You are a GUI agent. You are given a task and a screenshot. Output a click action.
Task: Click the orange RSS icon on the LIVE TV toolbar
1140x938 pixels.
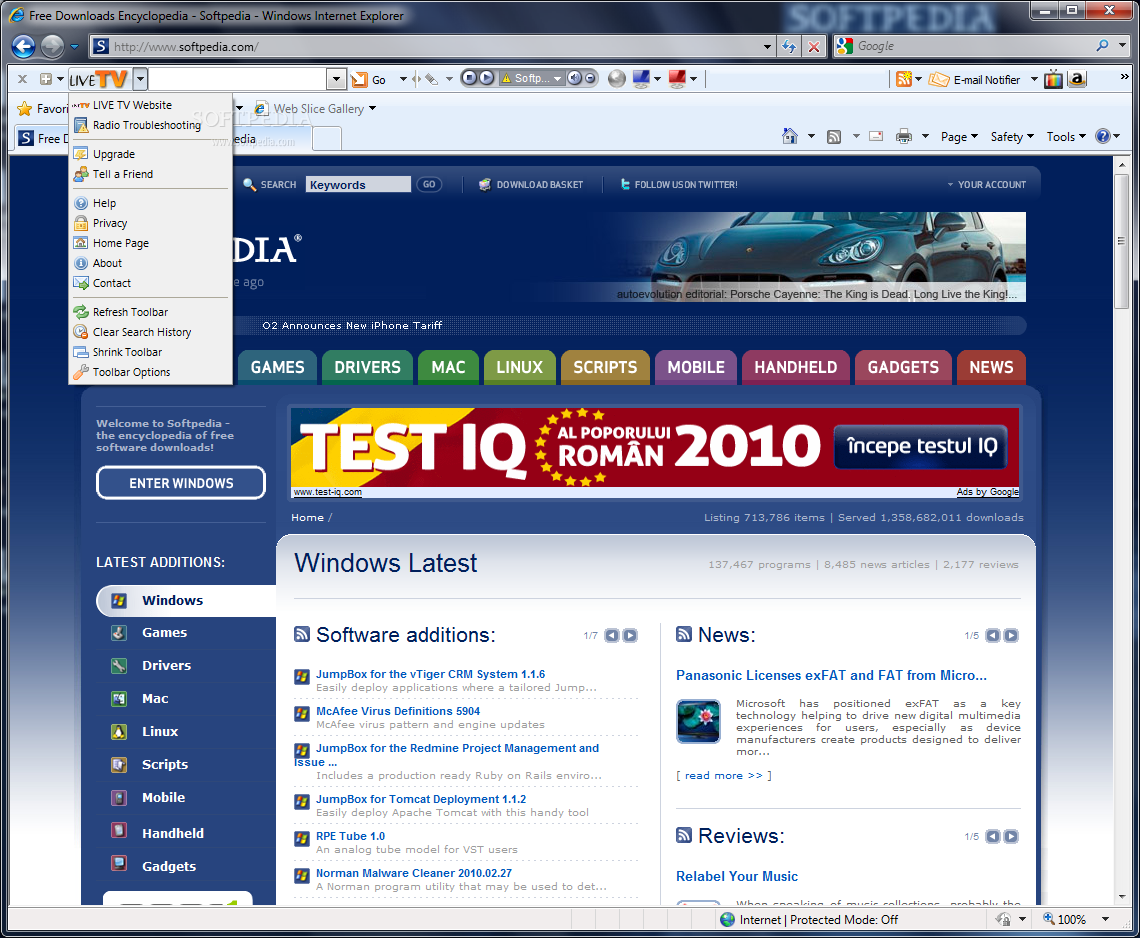click(904, 79)
